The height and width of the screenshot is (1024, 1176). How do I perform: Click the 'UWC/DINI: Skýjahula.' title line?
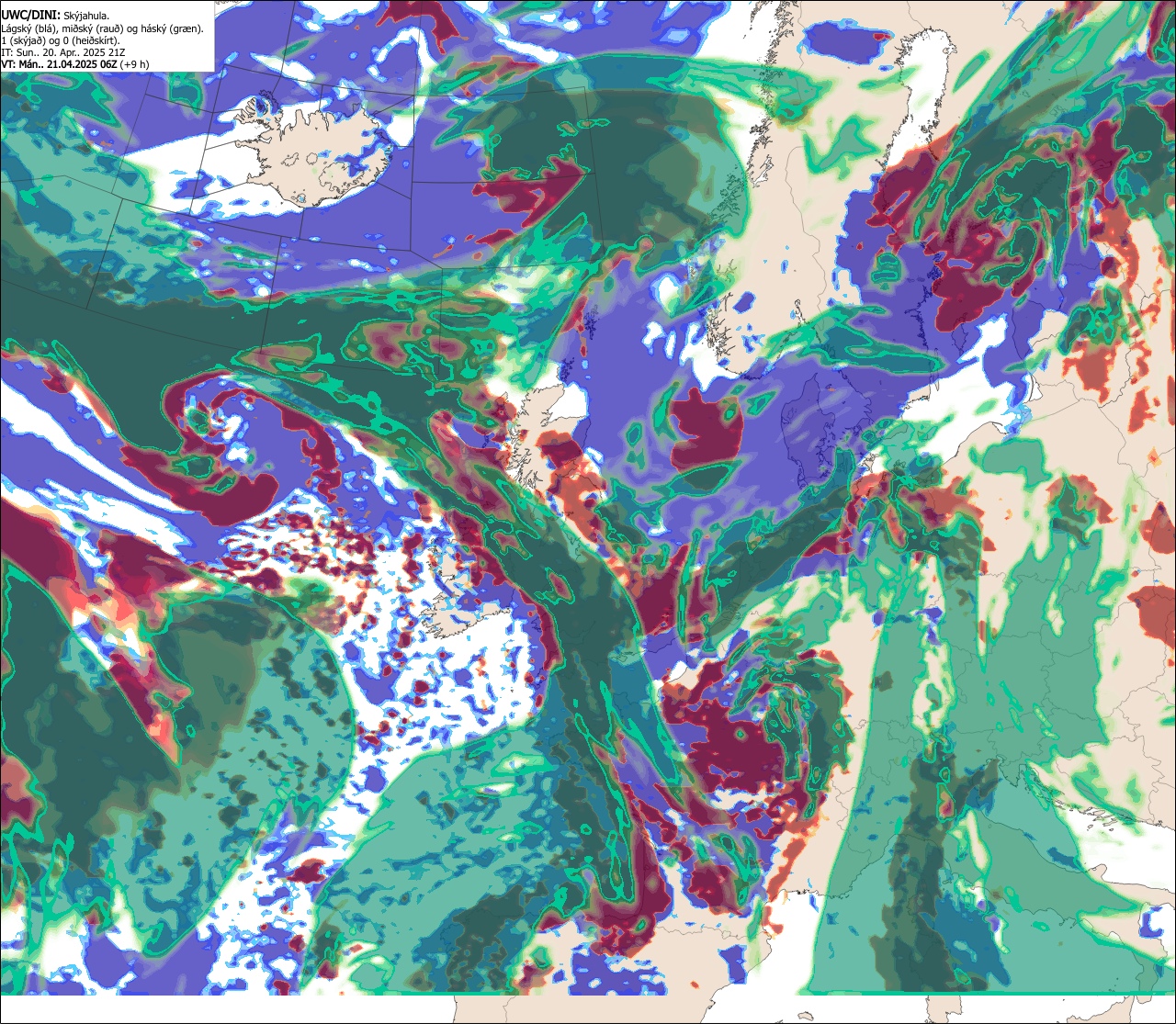click(55, 16)
